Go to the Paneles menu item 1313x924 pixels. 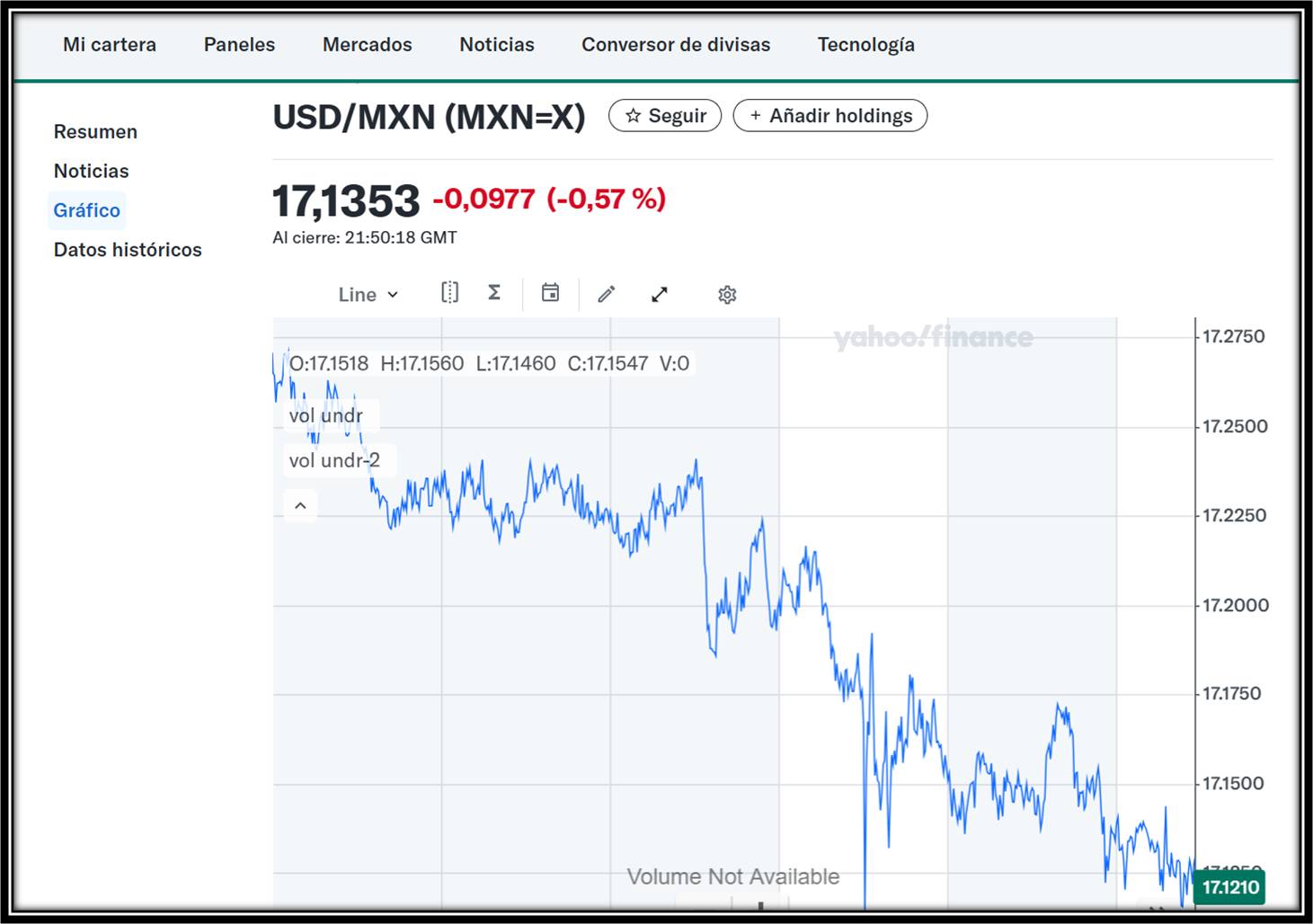click(239, 45)
